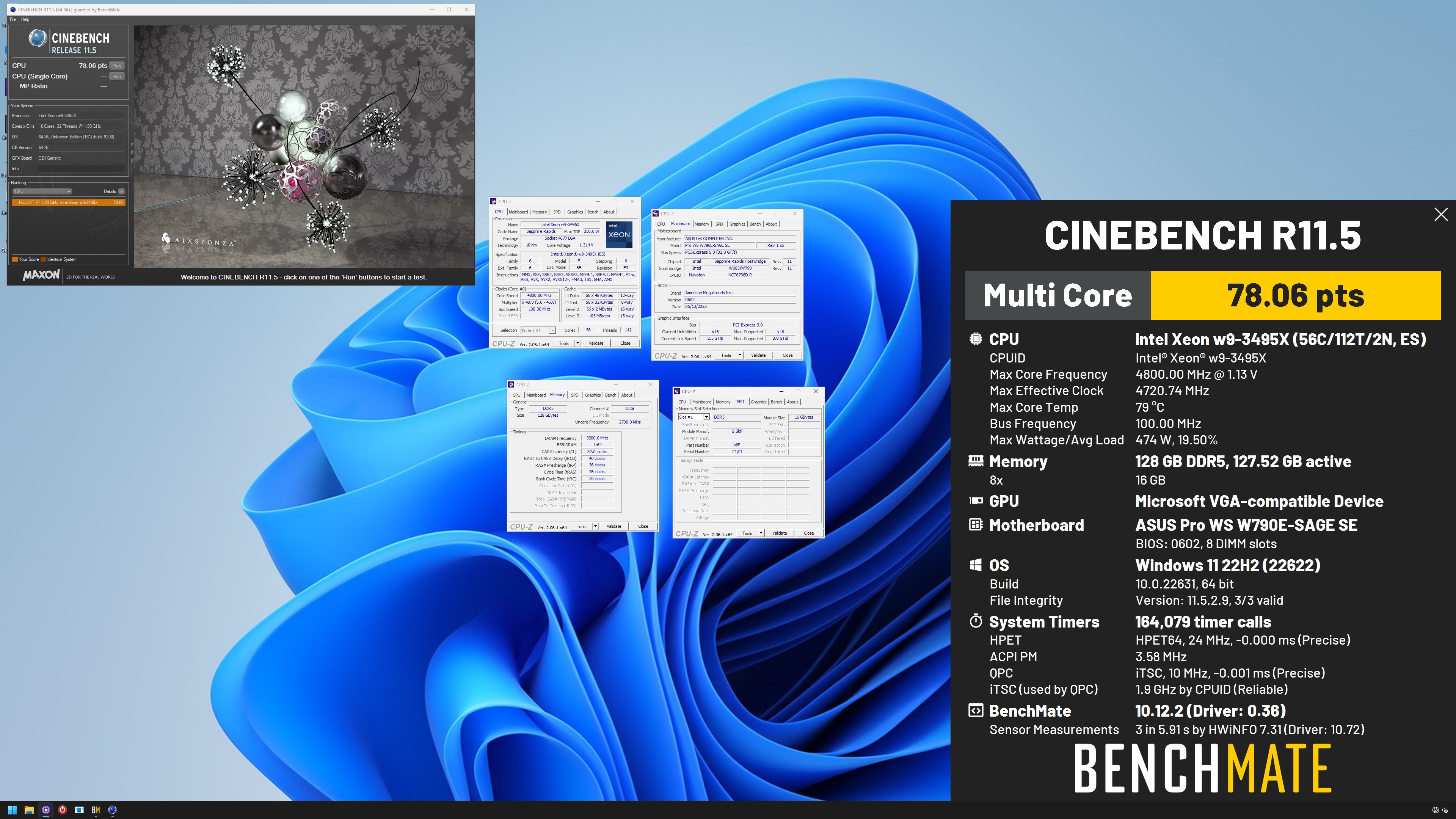1456x819 pixels.
Task: Select the Memory tab in the SPD window
Action: pyautogui.click(x=723, y=402)
